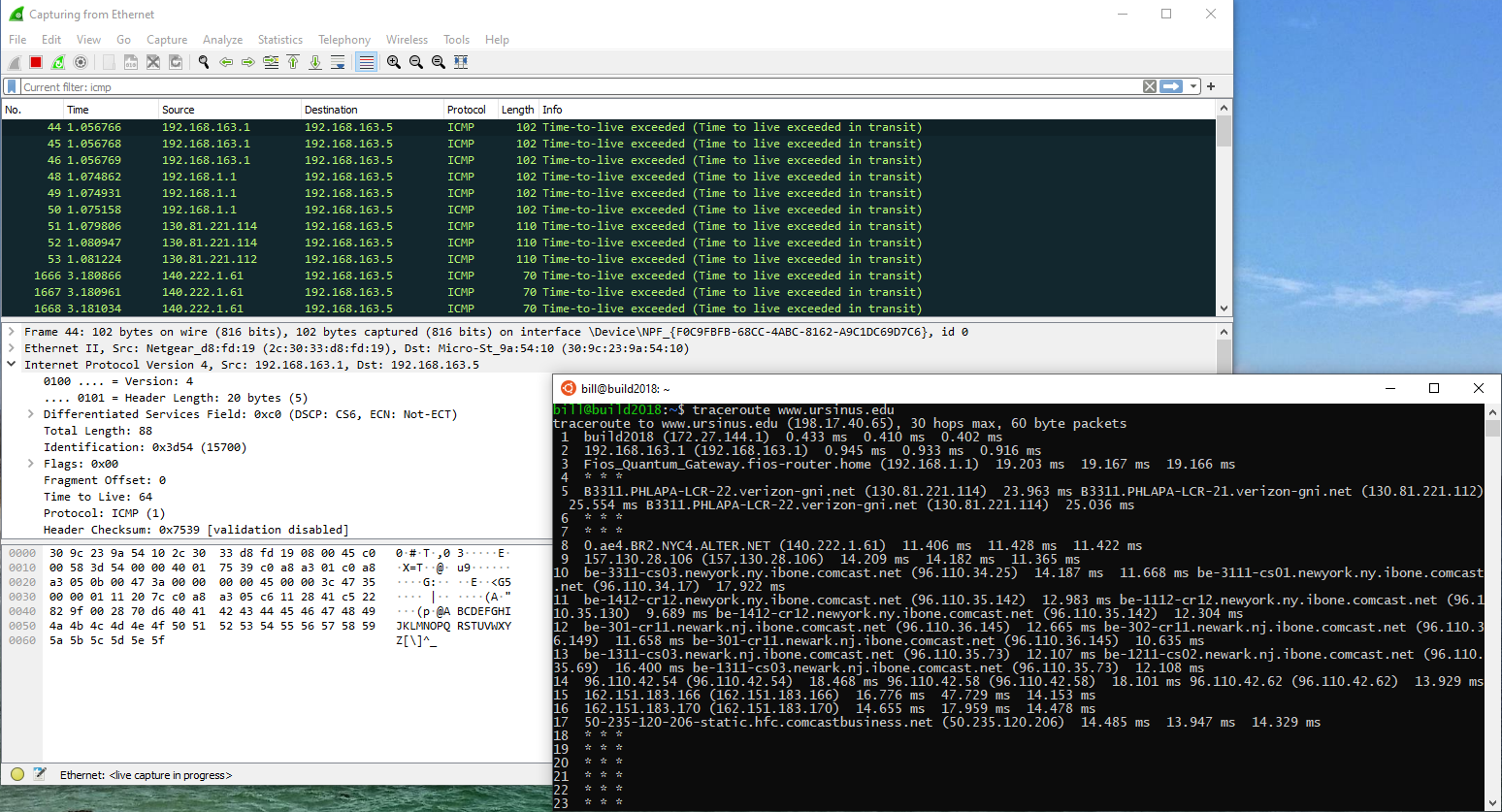Screen dimensions: 1502x812
Task: Toggle auto-scroll during live capture
Action: 338,62
